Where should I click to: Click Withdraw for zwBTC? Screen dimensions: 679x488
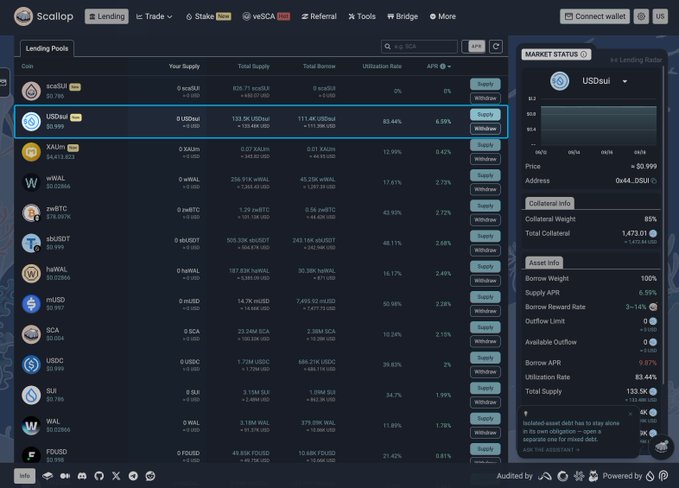click(485, 220)
